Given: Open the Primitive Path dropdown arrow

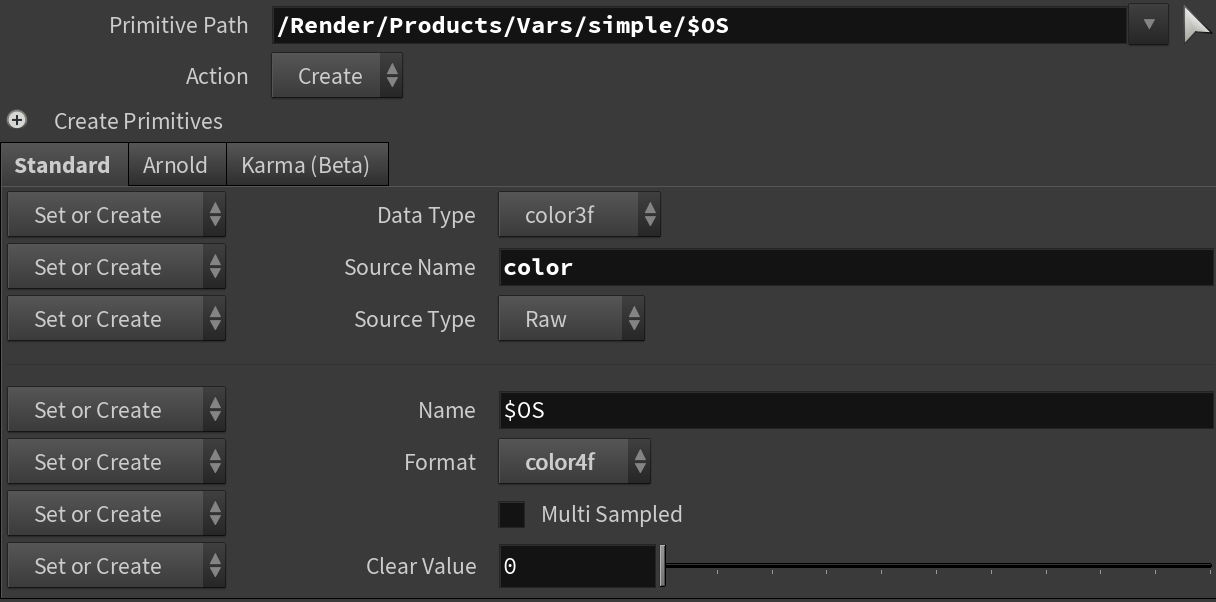Looking at the screenshot, I should coord(1148,25).
